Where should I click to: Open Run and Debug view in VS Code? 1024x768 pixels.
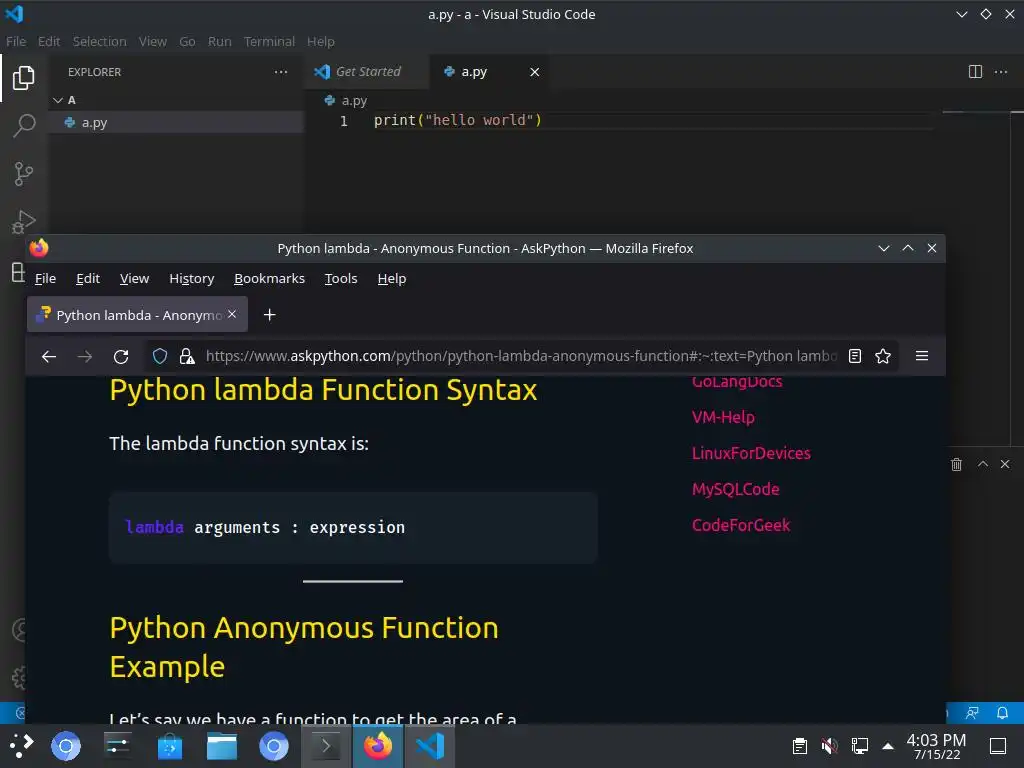click(24, 221)
